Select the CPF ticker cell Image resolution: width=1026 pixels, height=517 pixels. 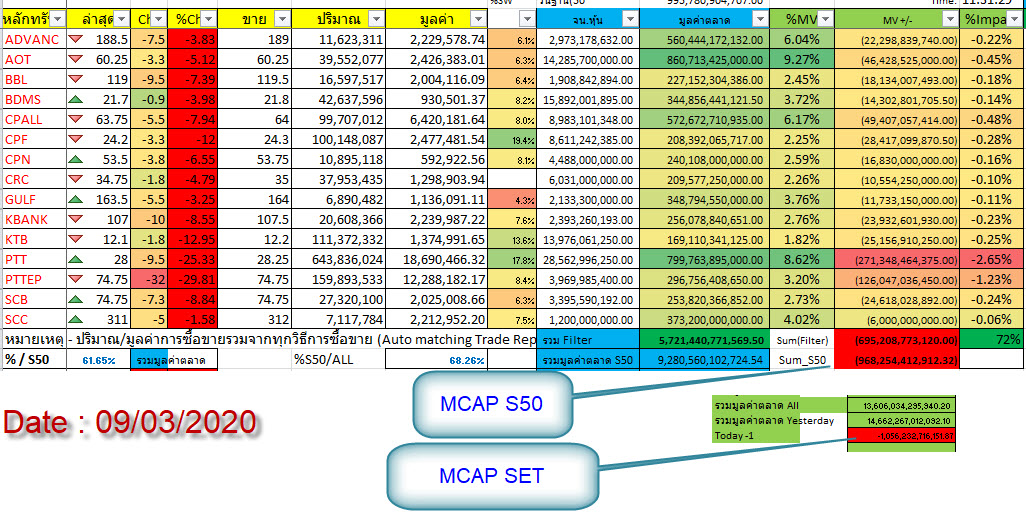33,139
